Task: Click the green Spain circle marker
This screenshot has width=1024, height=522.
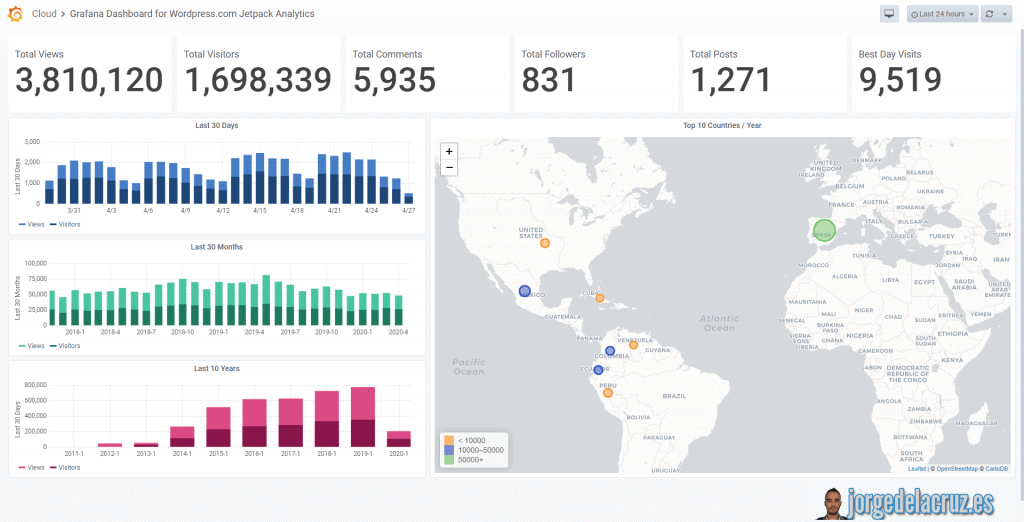Action: (824, 230)
